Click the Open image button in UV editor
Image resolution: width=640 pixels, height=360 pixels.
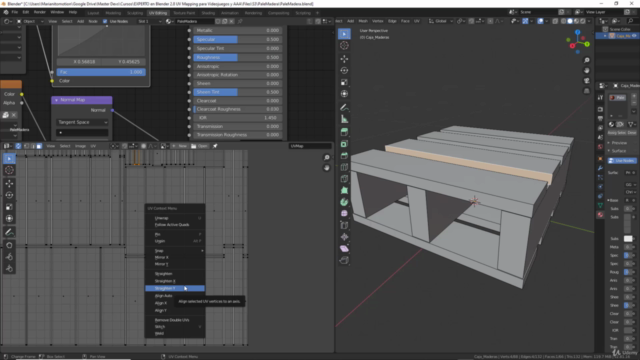coord(199,146)
